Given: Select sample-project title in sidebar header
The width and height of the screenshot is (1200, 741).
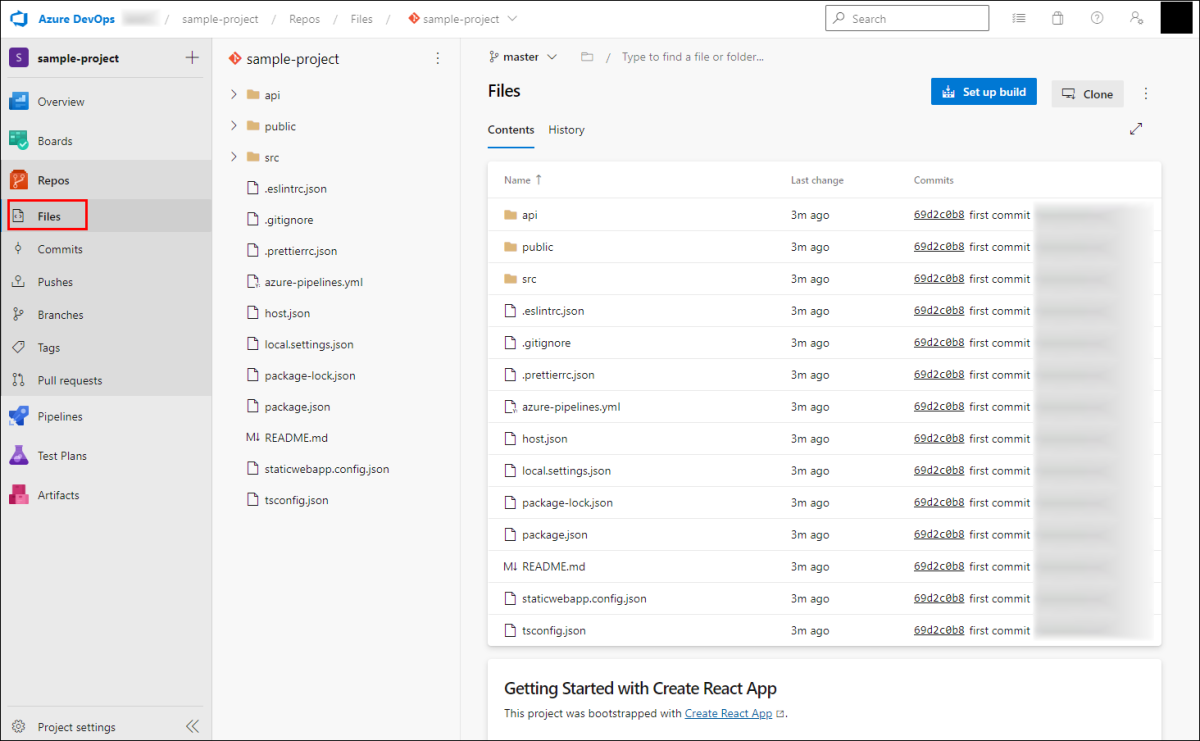Looking at the screenshot, I should tap(78, 58).
